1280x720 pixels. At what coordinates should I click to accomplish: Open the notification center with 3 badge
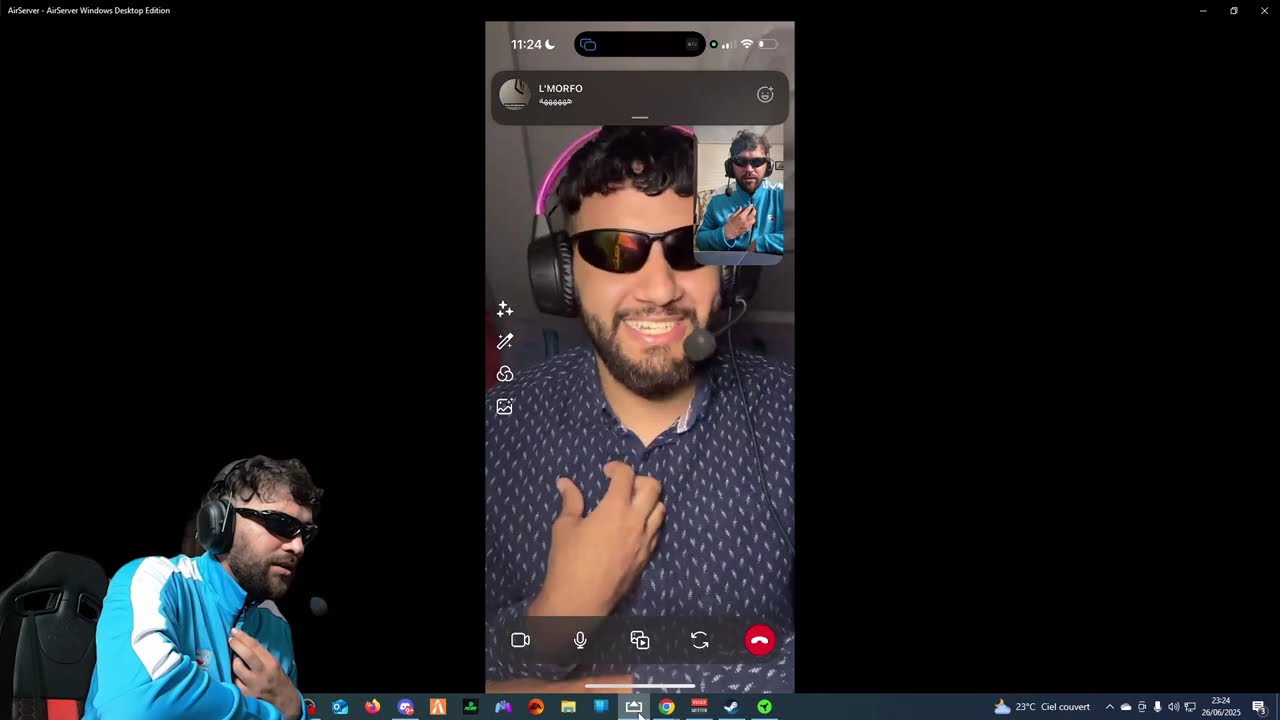tap(1259, 707)
